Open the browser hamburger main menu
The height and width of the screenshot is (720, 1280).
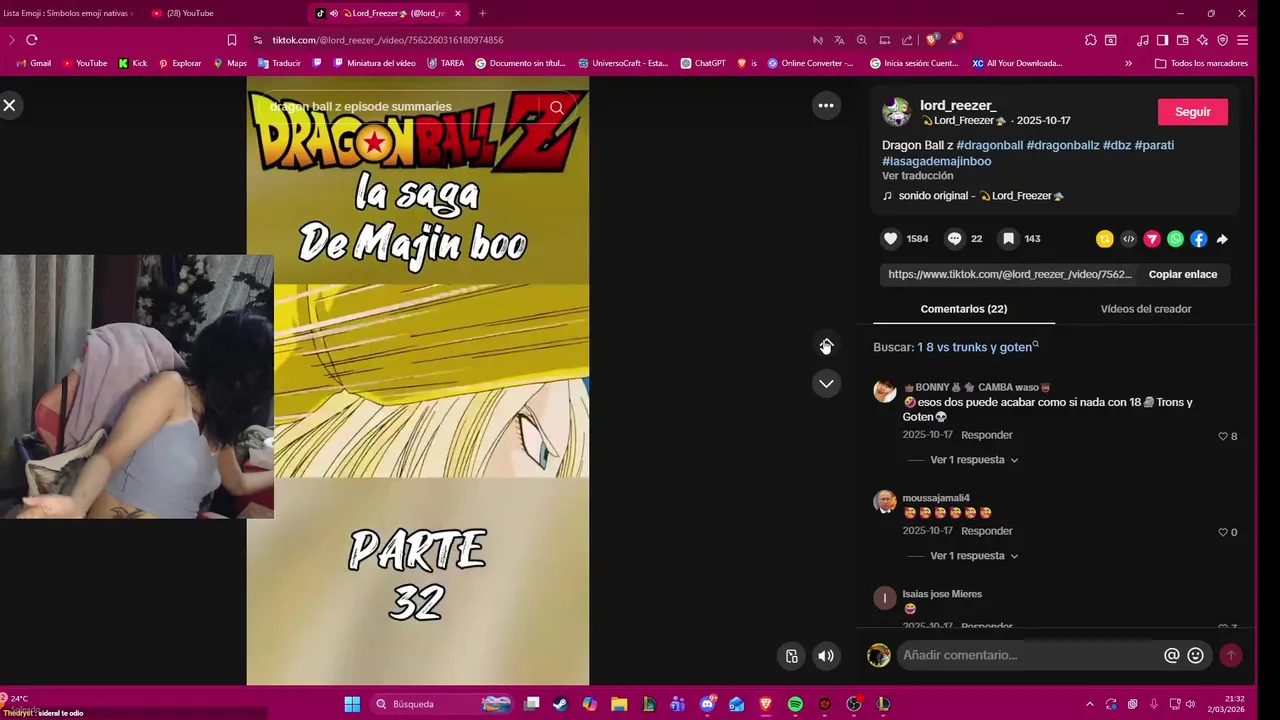tap(1243, 40)
